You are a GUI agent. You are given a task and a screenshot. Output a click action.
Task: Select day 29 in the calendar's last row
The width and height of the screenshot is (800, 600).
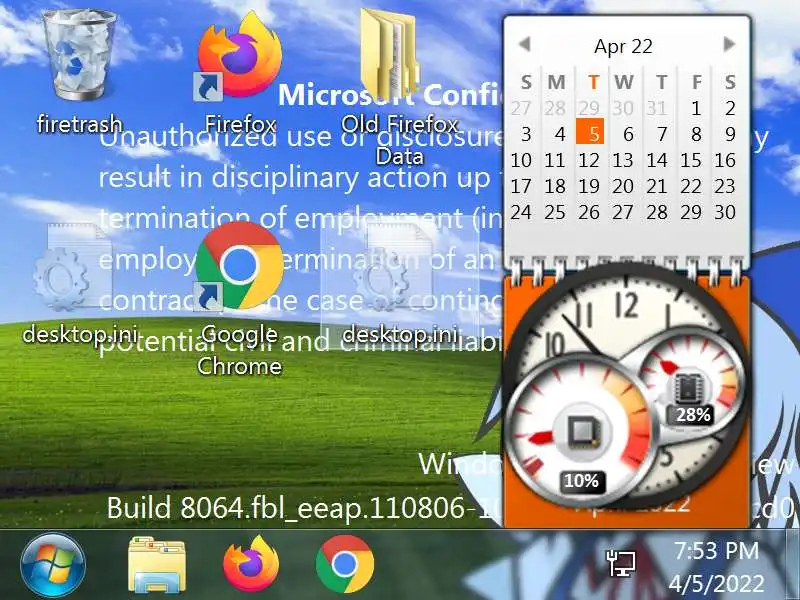(691, 212)
